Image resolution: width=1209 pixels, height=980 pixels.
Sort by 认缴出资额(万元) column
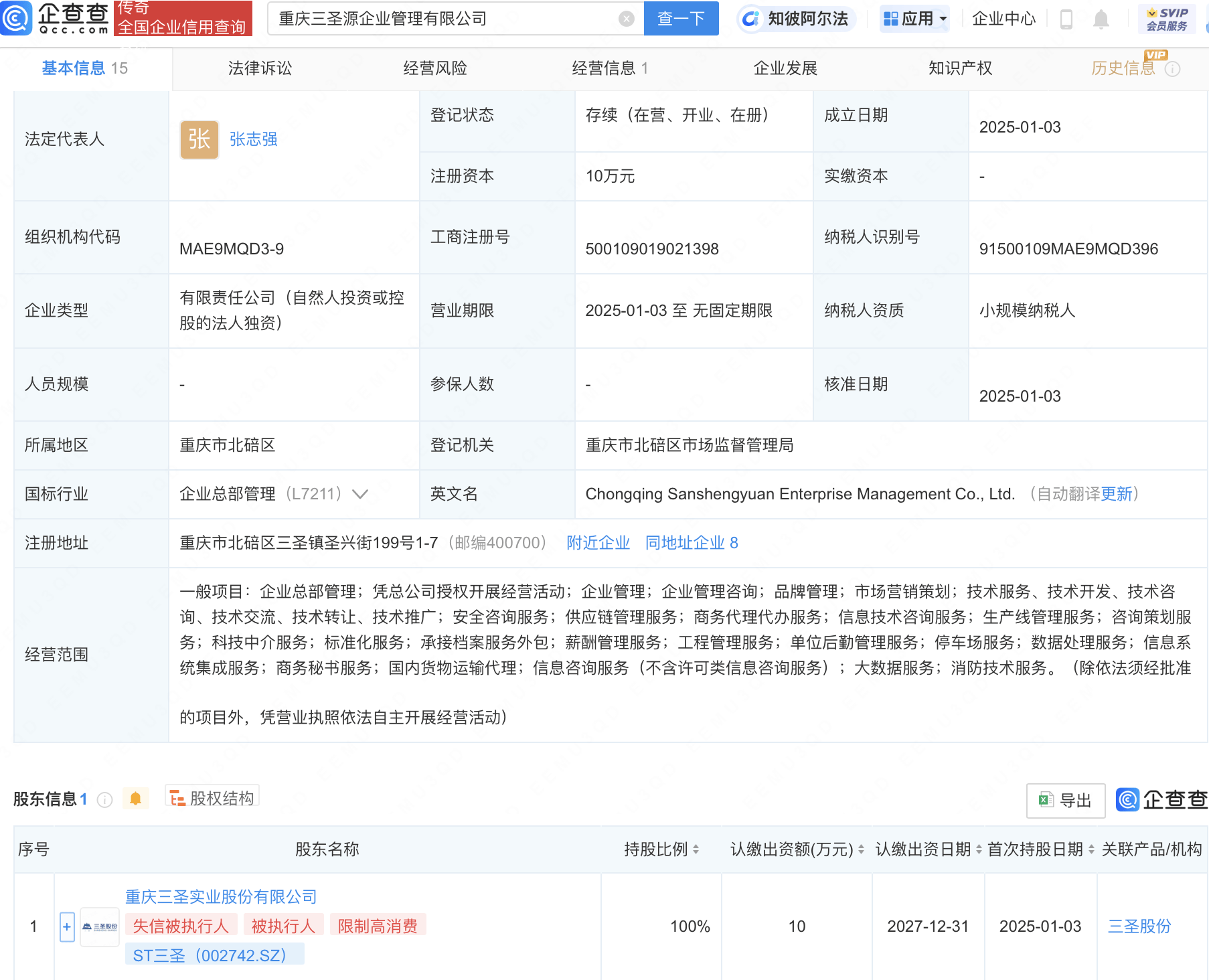point(861,849)
